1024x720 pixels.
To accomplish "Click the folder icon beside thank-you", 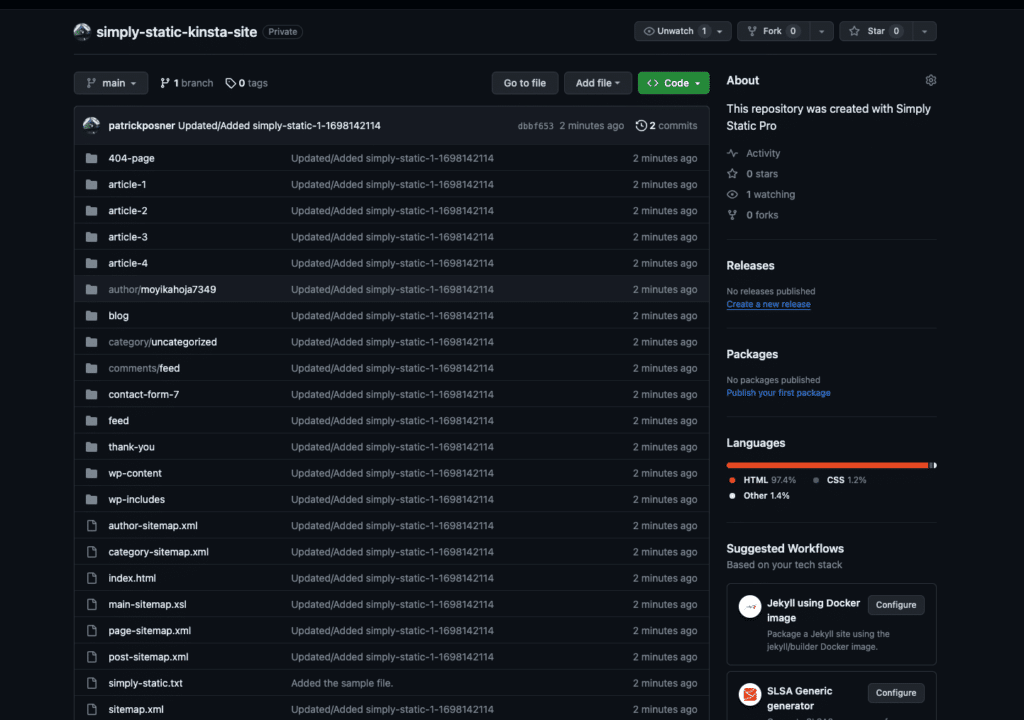I will point(91,447).
